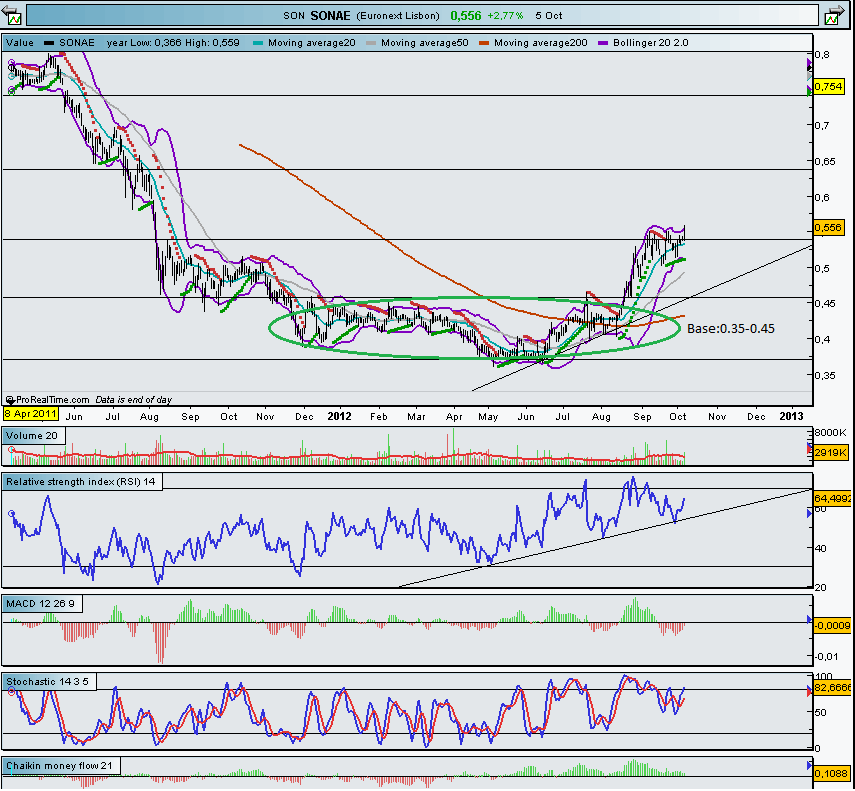Screen dimensions: 855x791
Task: Click the chart icon at top-left corner
Action: pyautogui.click(x=13, y=16)
